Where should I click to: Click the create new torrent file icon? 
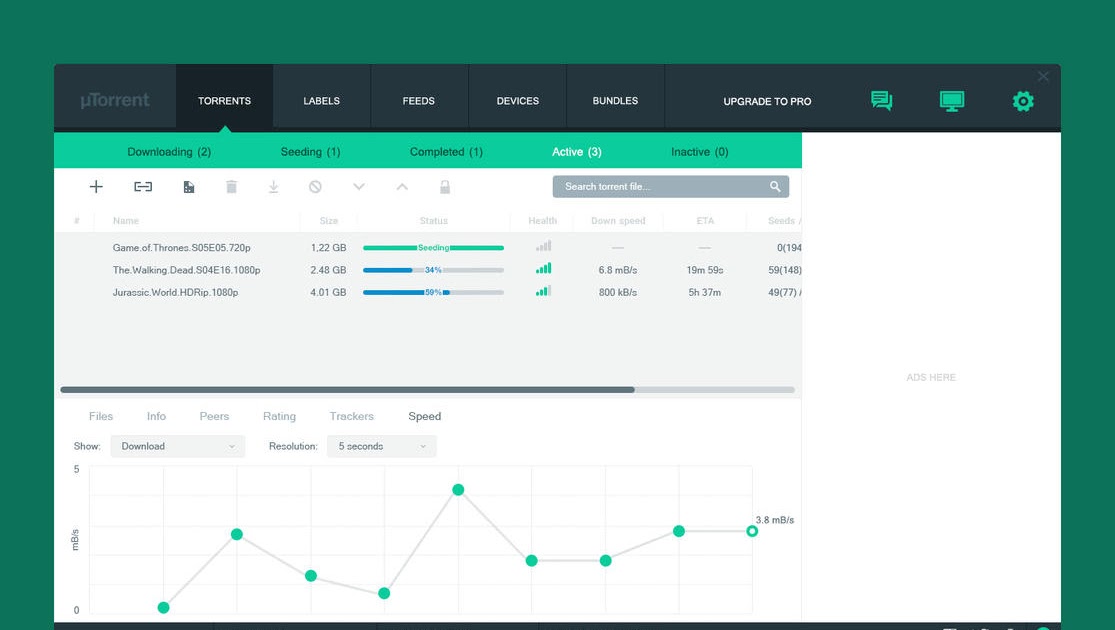click(188, 186)
